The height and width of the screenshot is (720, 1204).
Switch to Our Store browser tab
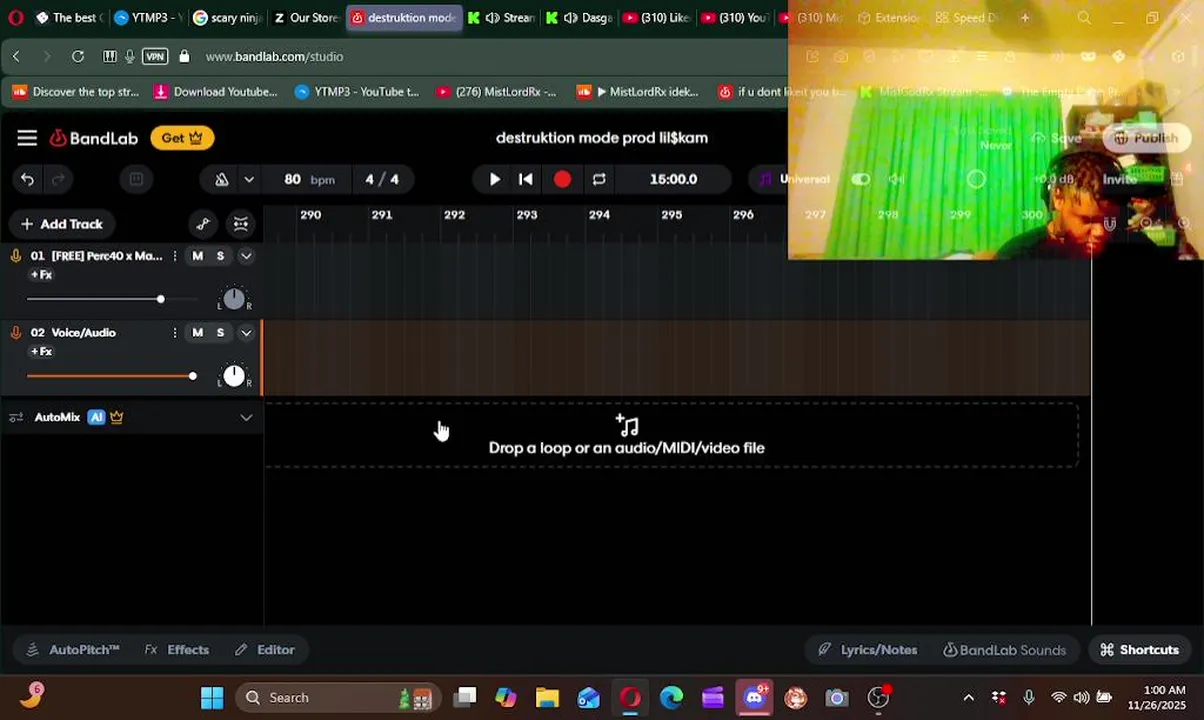point(305,18)
